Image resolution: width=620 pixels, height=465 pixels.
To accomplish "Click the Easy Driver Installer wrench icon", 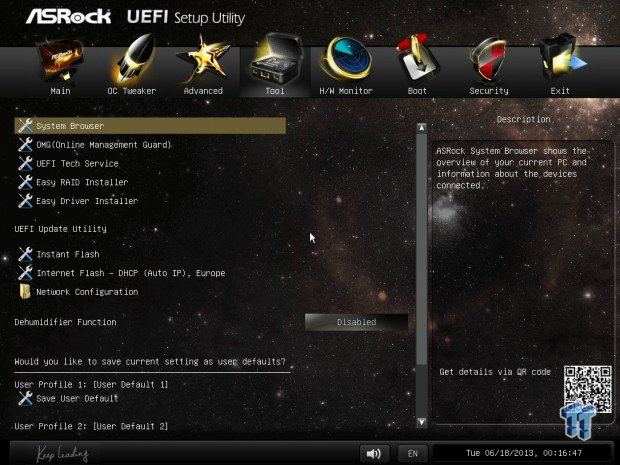I will [25, 201].
